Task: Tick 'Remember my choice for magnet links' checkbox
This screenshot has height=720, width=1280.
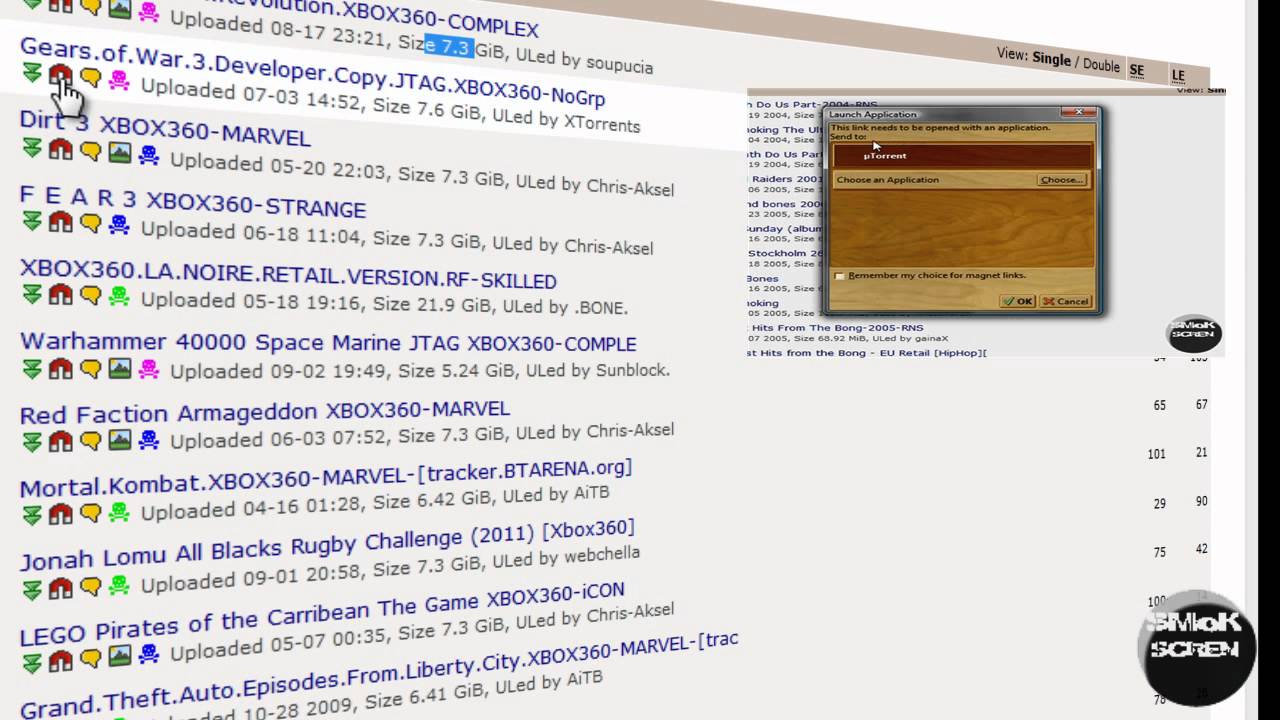Action: (840, 276)
